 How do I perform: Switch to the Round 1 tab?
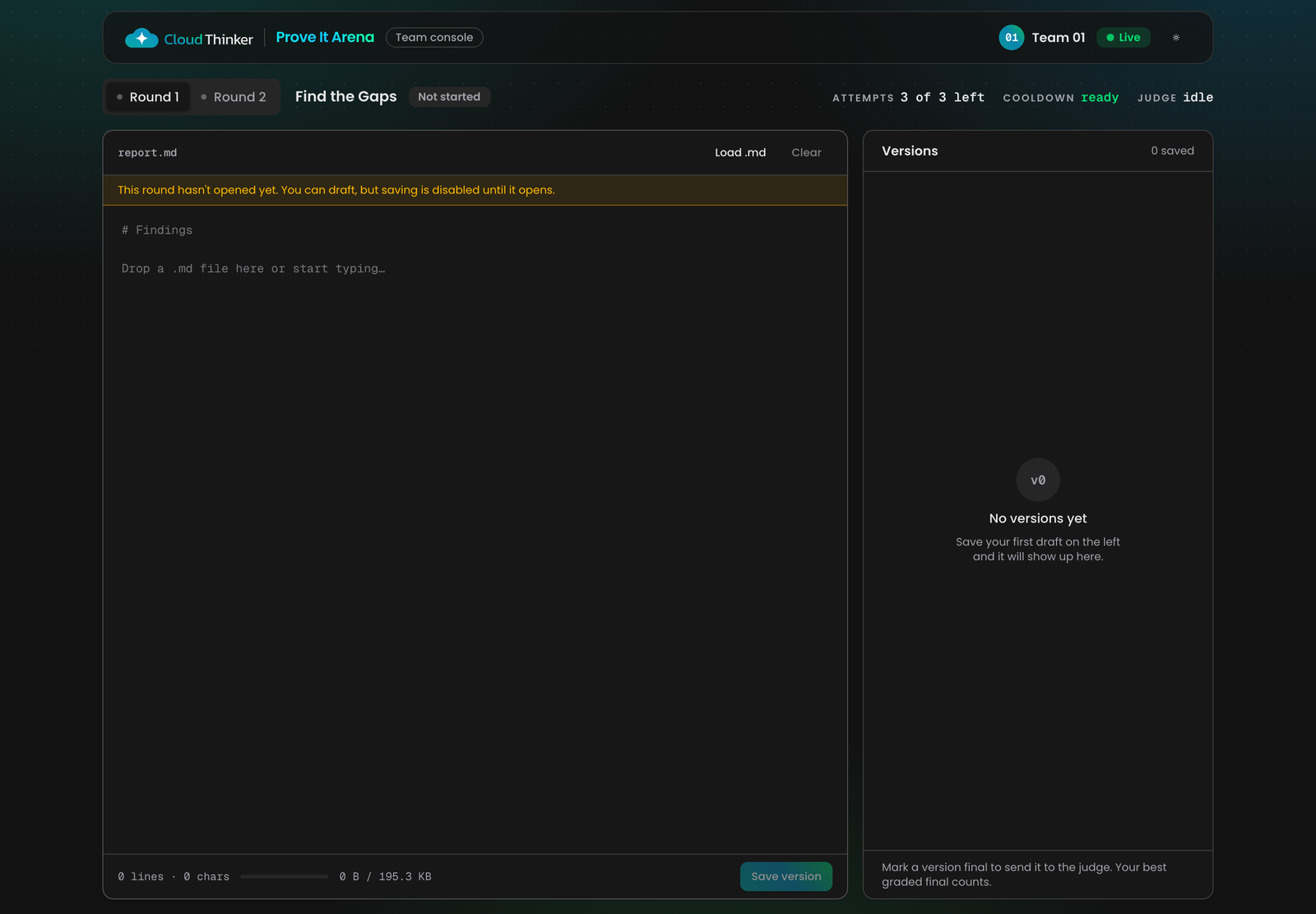click(148, 97)
